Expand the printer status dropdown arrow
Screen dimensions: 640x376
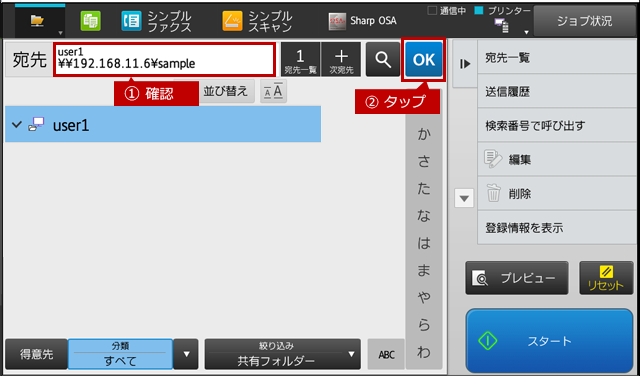click(527, 32)
